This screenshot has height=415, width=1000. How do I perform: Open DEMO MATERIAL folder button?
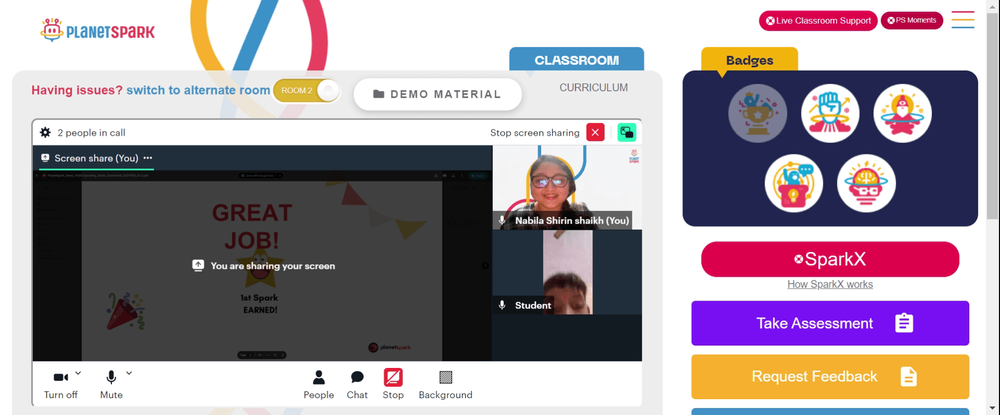pyautogui.click(x=438, y=94)
